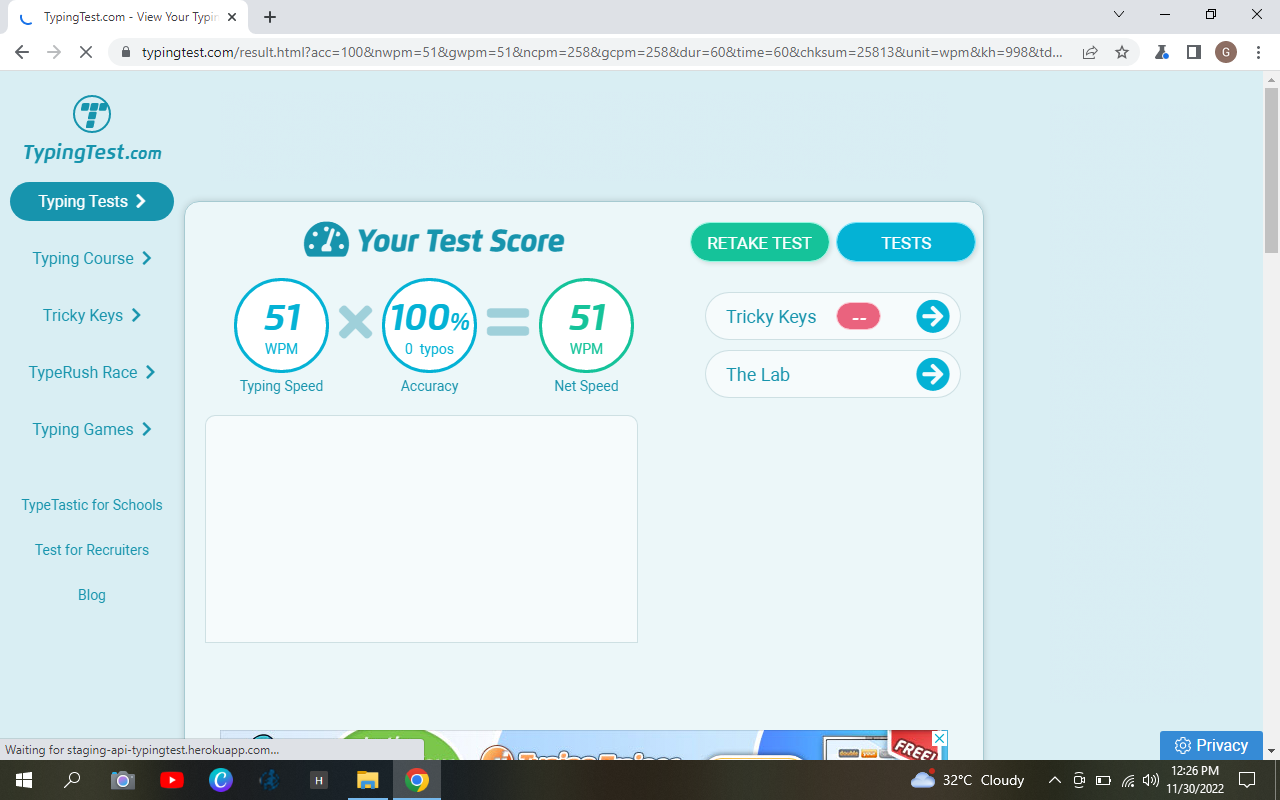1280x800 pixels.
Task: Click the "Typing Speed" label
Action: (x=281, y=386)
